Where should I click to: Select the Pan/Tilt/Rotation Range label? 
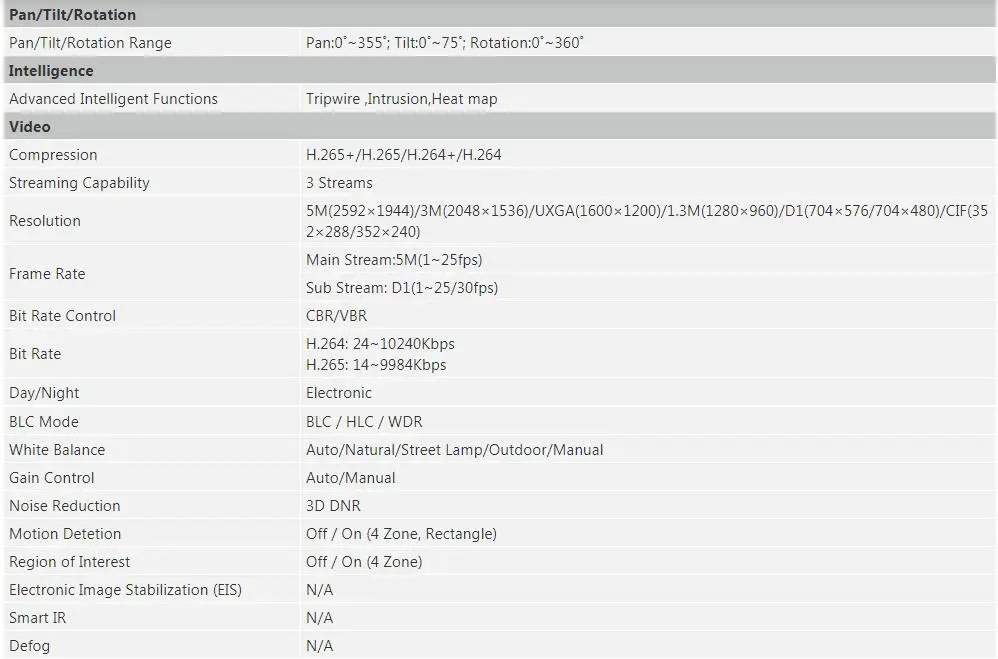pos(90,43)
